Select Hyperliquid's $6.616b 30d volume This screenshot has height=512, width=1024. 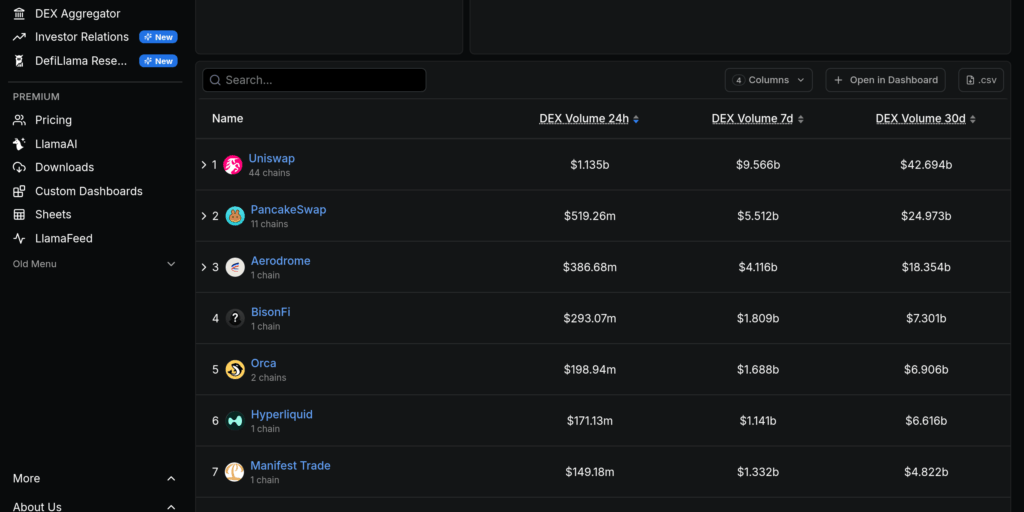click(926, 421)
